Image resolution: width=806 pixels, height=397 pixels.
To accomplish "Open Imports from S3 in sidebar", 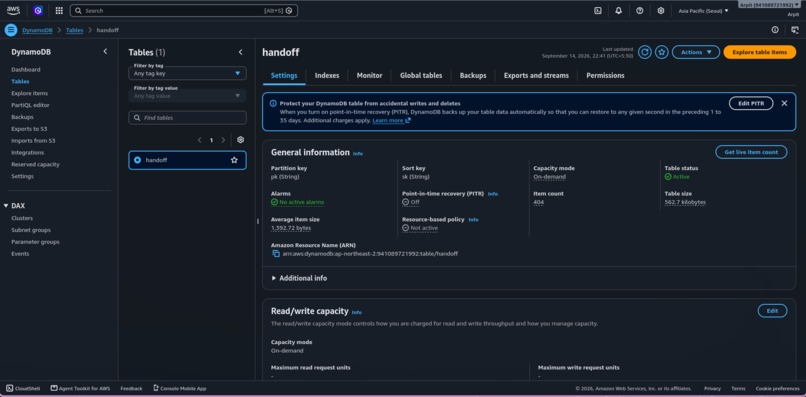I will tap(33, 140).
